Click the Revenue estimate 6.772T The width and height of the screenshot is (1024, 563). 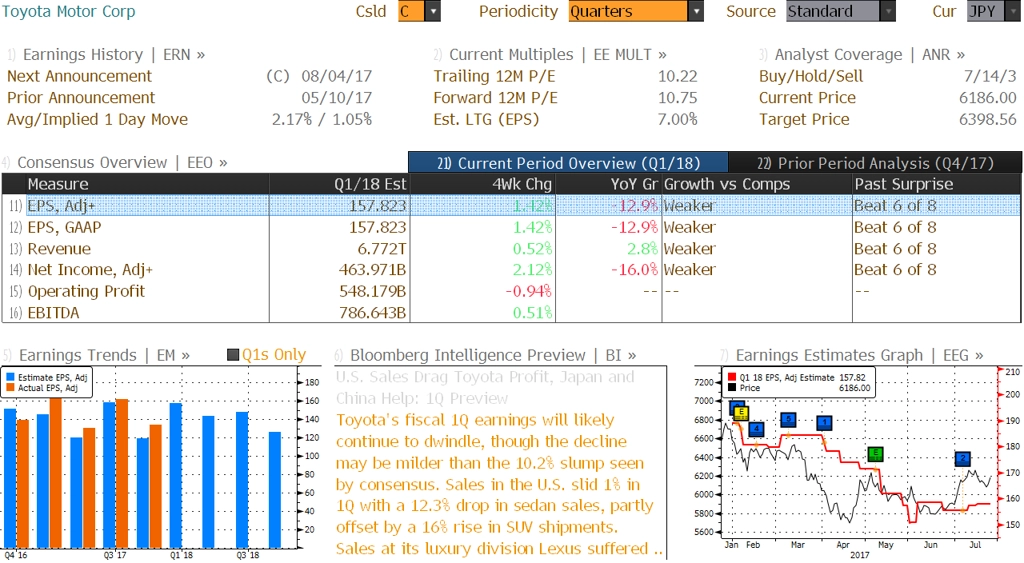tap(381, 249)
